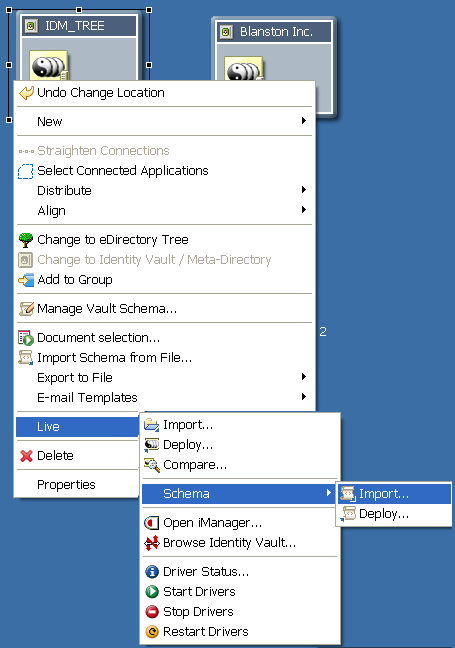
Task: Click the orange Restart Drivers icon
Action: 152,631
